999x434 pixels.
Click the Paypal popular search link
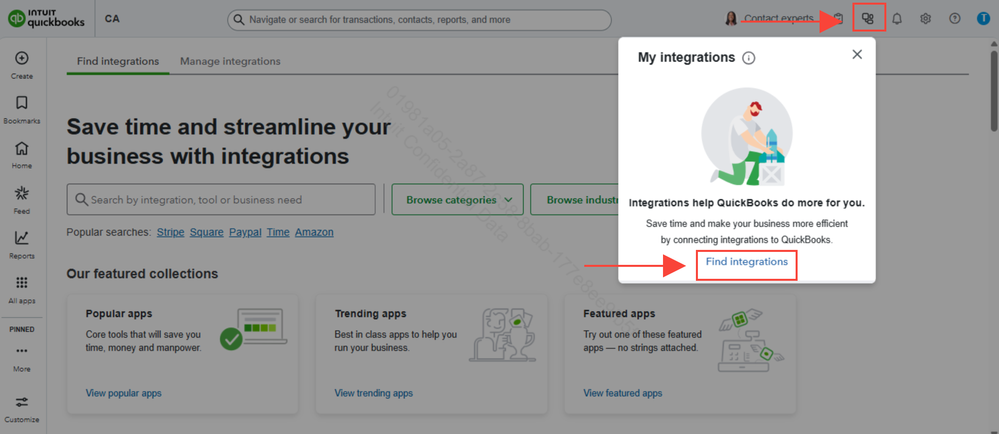[245, 232]
